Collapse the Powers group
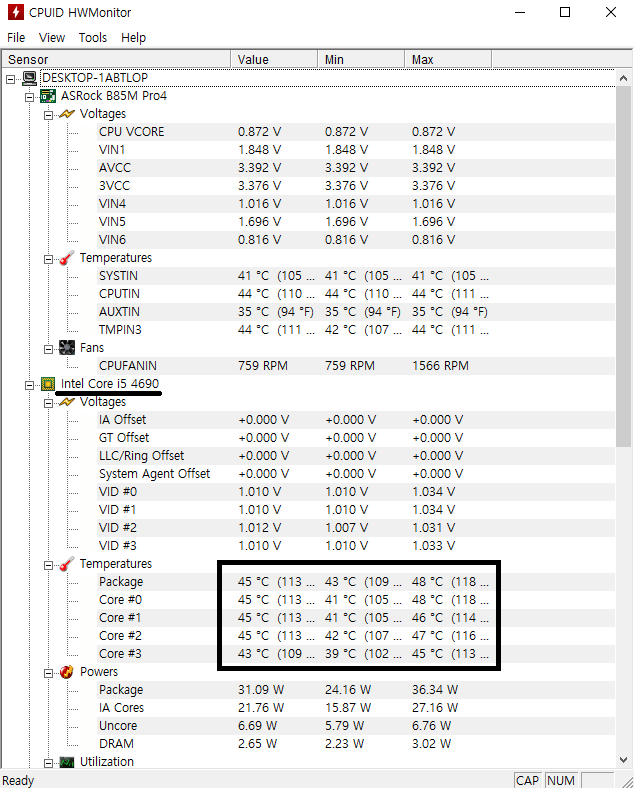Image resolution: width=634 pixels, height=788 pixels. (x=48, y=673)
